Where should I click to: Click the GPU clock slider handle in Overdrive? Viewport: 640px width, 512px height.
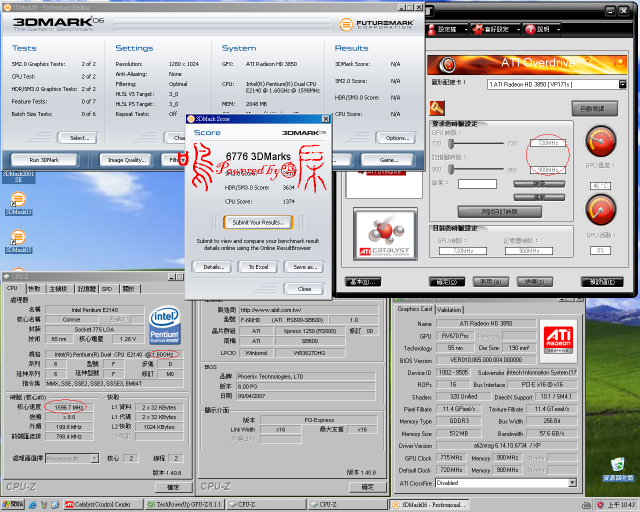(x=451, y=143)
